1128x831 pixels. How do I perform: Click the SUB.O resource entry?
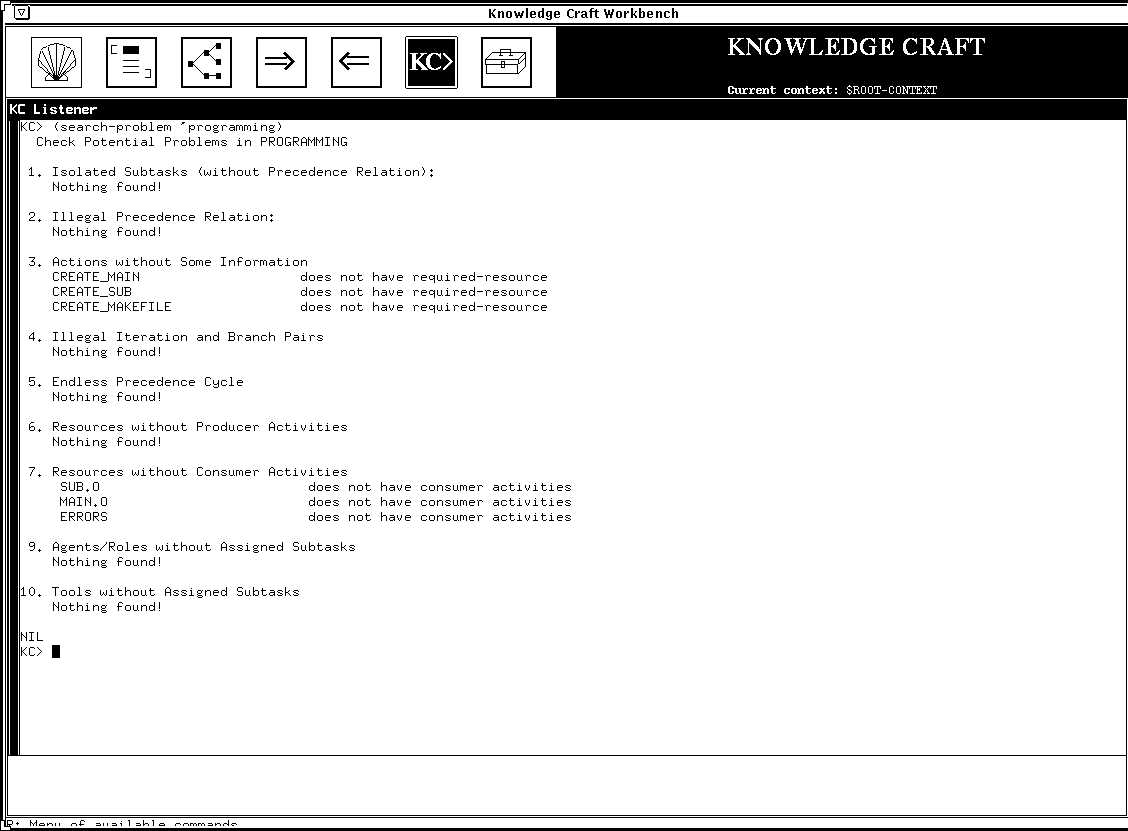pyautogui.click(x=80, y=487)
